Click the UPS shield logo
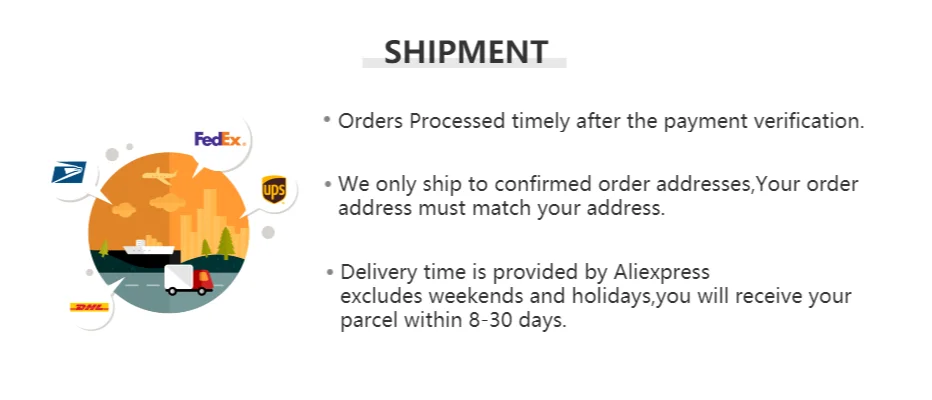The height and width of the screenshot is (400, 932). [274, 188]
